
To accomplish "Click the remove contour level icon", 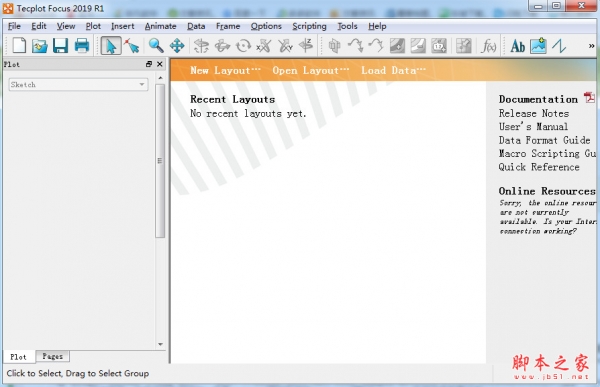I will tap(418, 46).
